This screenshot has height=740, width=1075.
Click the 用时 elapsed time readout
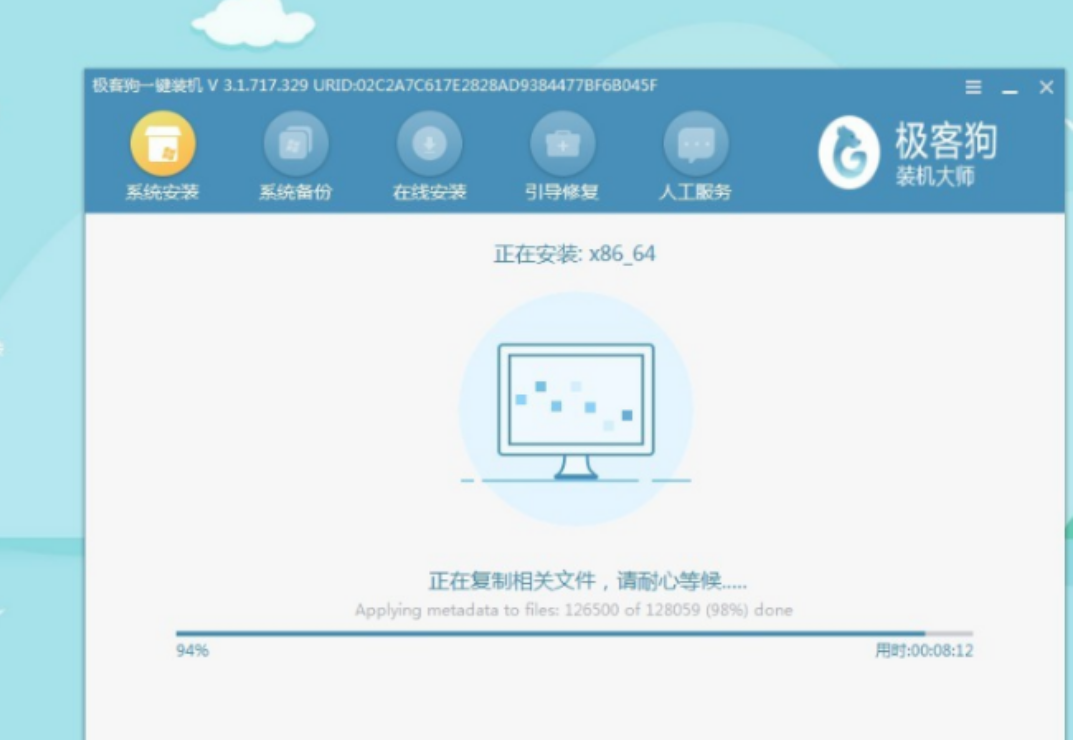click(x=923, y=651)
